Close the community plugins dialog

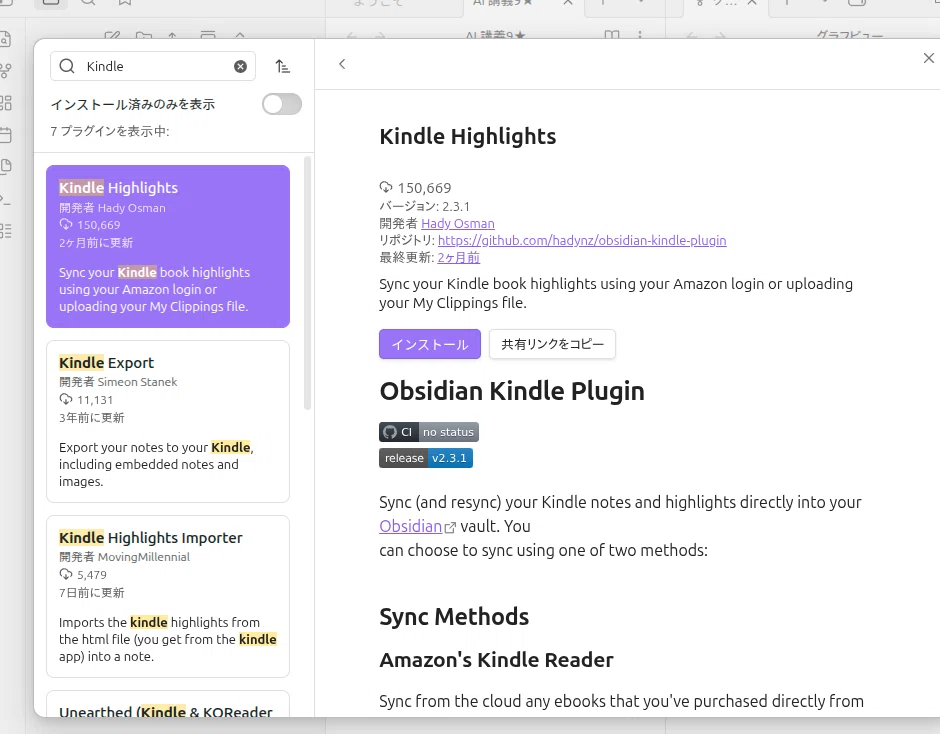(x=929, y=58)
